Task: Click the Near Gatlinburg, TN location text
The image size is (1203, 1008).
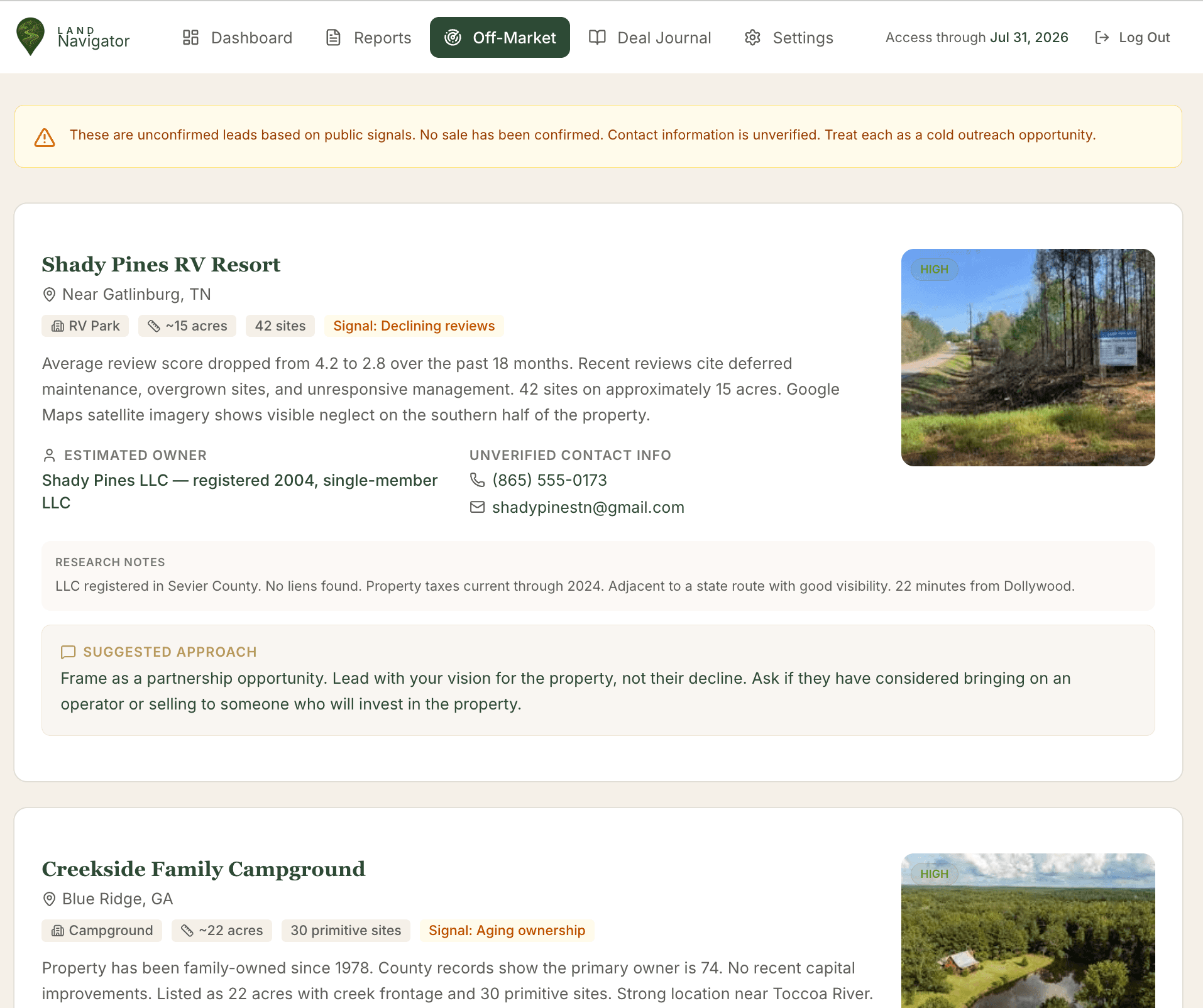Action: pos(136,294)
